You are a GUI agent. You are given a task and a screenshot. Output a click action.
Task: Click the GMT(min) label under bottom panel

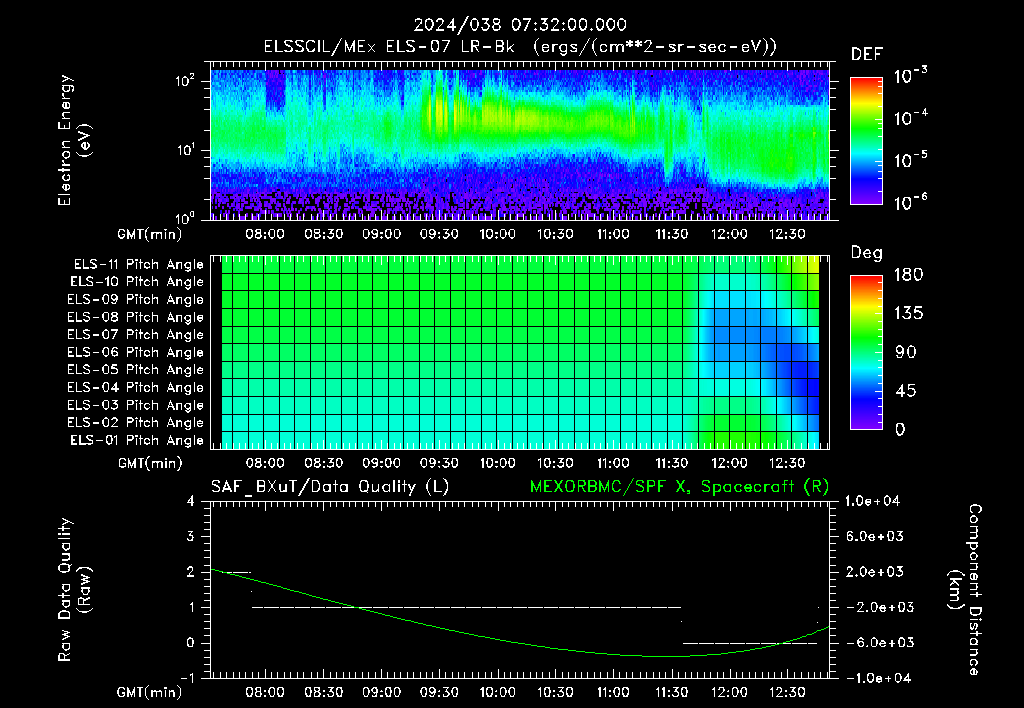coord(150,692)
